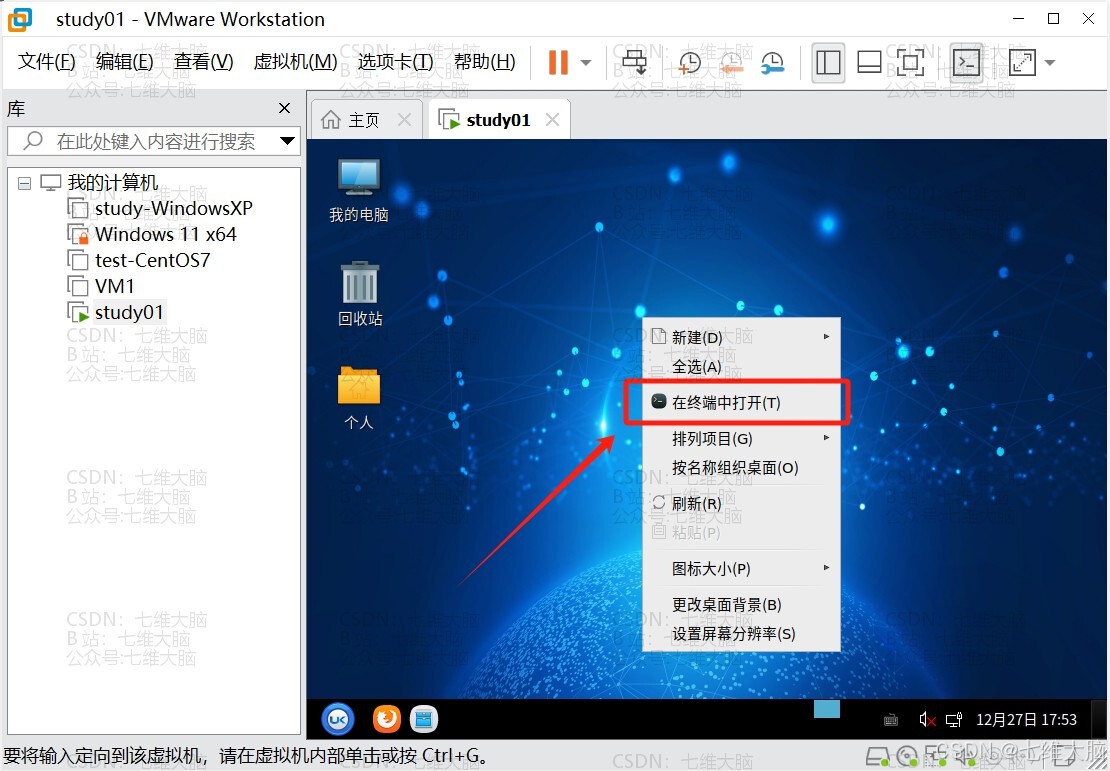Open the dropdown next to stretch icon
The image size is (1110, 771).
(1050, 62)
